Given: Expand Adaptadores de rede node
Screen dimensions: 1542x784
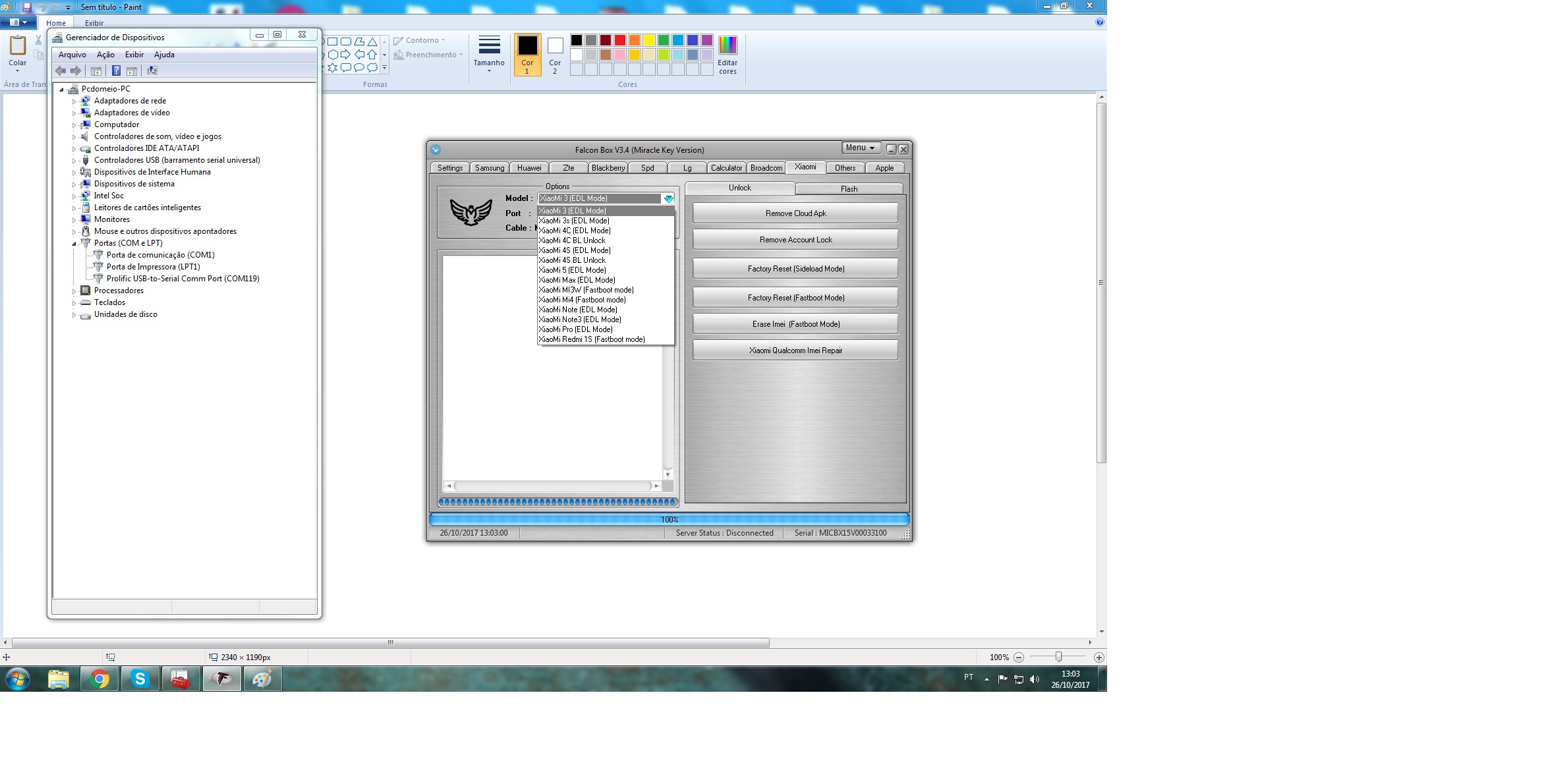Looking at the screenshot, I should click(74, 101).
